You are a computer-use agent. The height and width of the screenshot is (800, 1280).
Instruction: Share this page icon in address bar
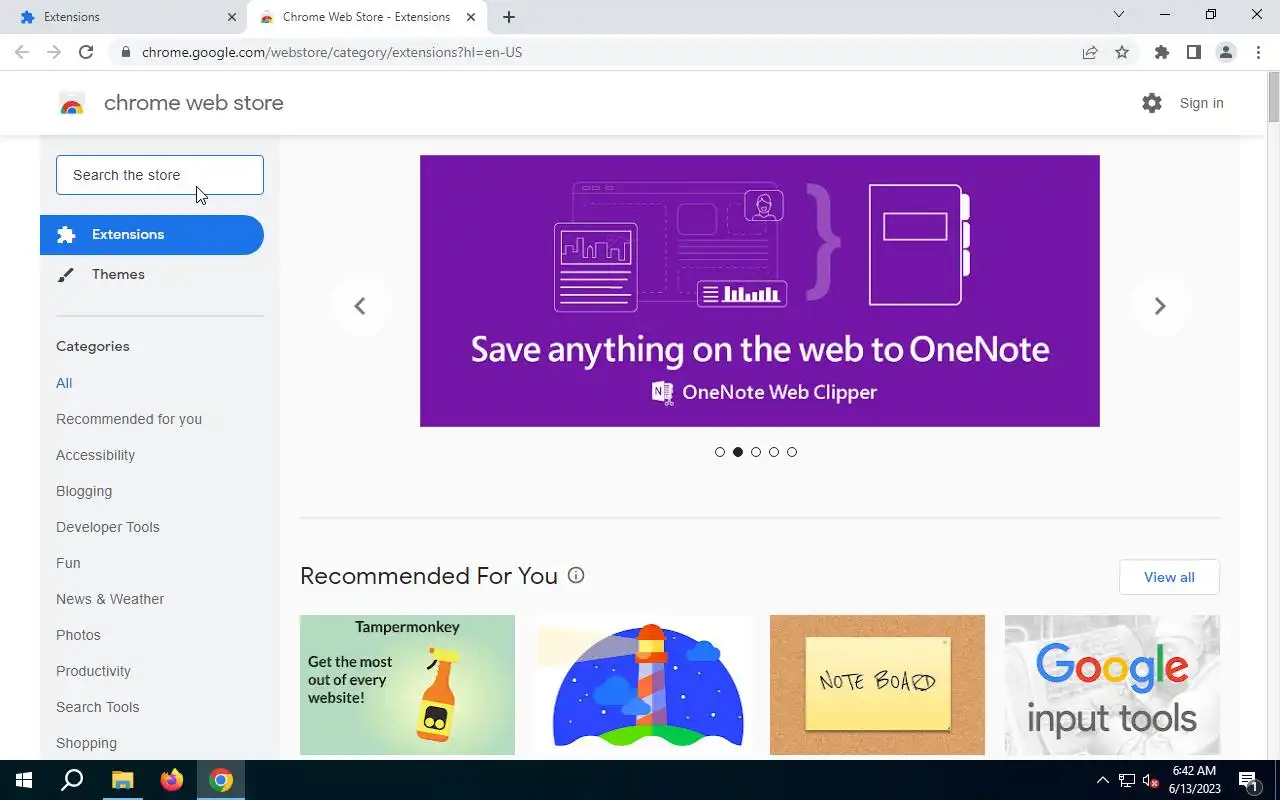click(x=1090, y=52)
